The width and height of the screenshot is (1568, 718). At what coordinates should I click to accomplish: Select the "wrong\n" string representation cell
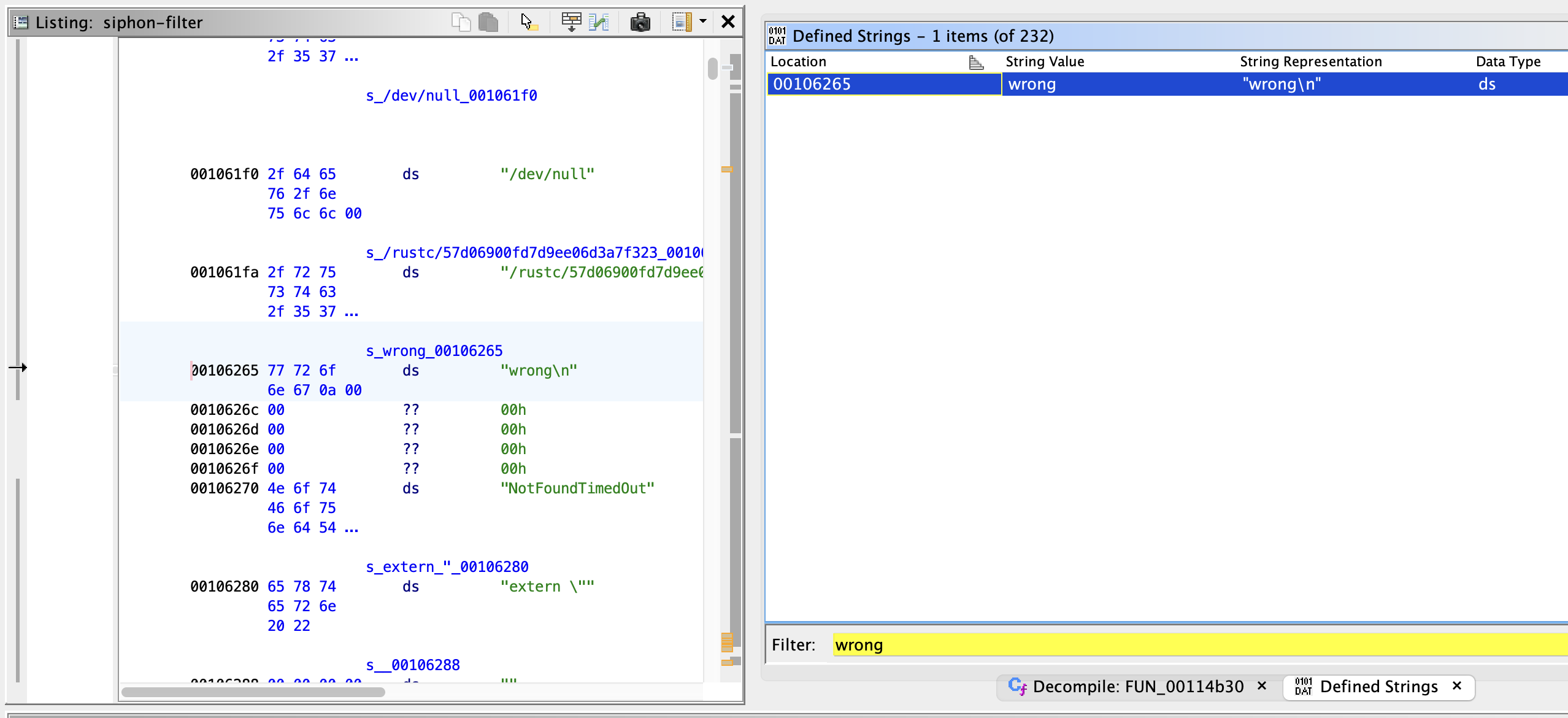1355,84
